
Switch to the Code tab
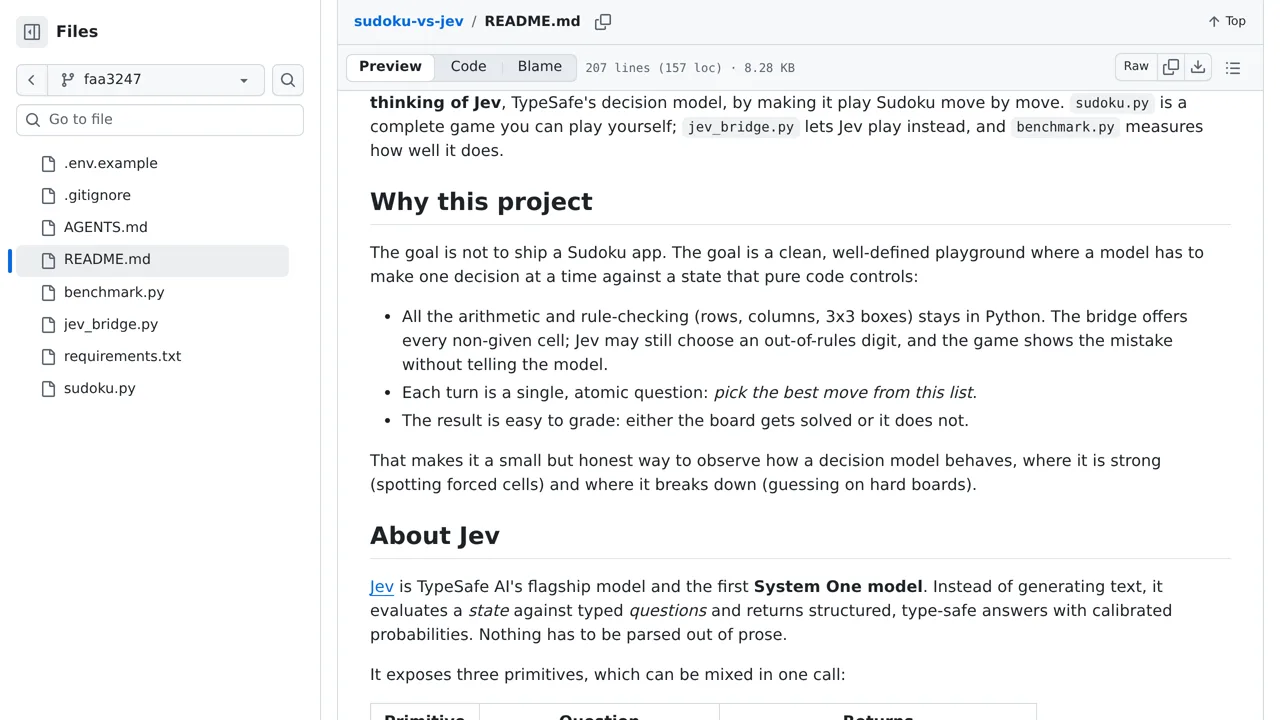468,67
